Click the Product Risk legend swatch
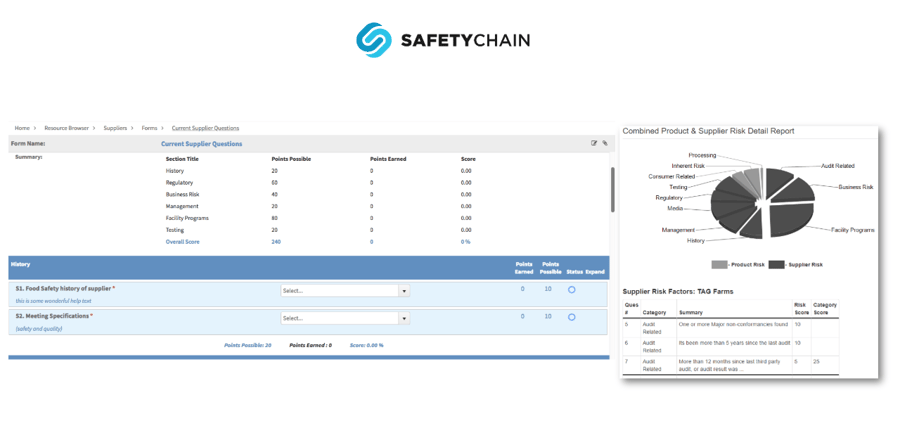Viewport: 900px width, 437px height. pos(719,265)
